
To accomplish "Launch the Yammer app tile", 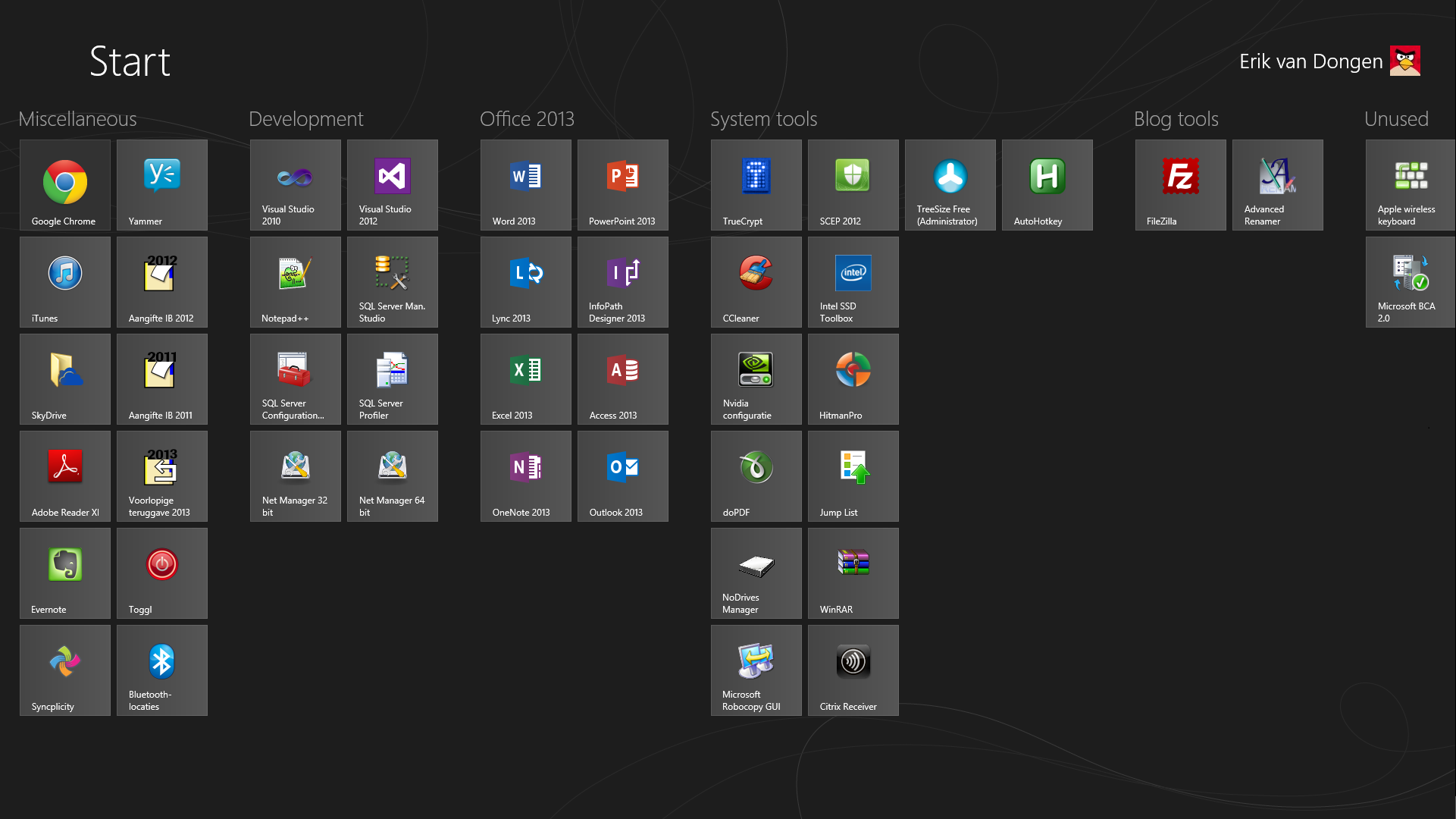I will 162,185.
